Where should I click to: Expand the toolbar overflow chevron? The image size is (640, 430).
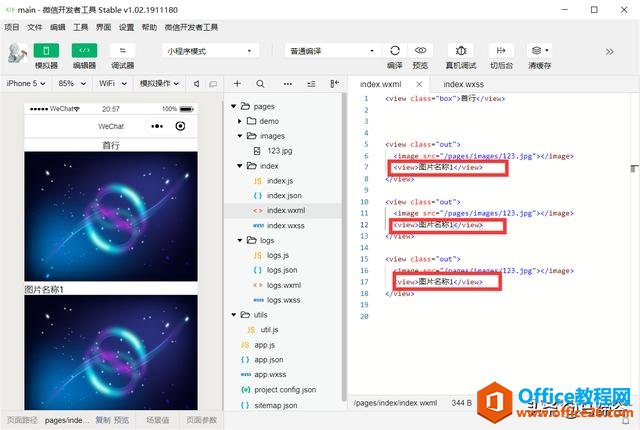pos(609,51)
